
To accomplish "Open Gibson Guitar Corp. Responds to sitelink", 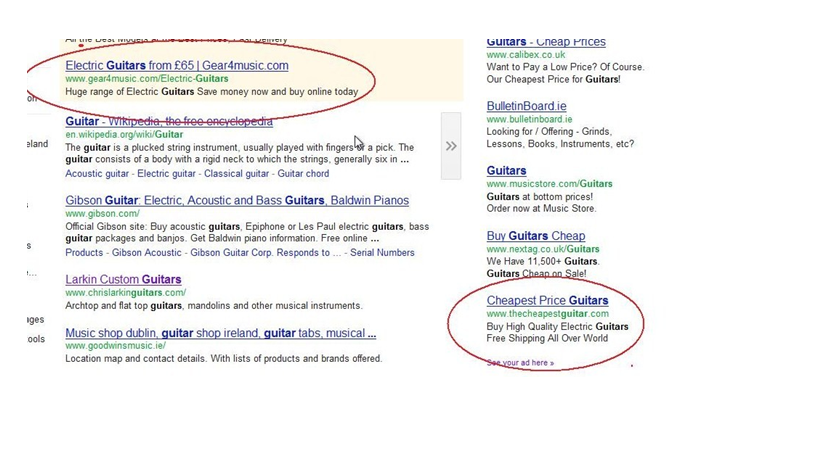I will [x=265, y=253].
